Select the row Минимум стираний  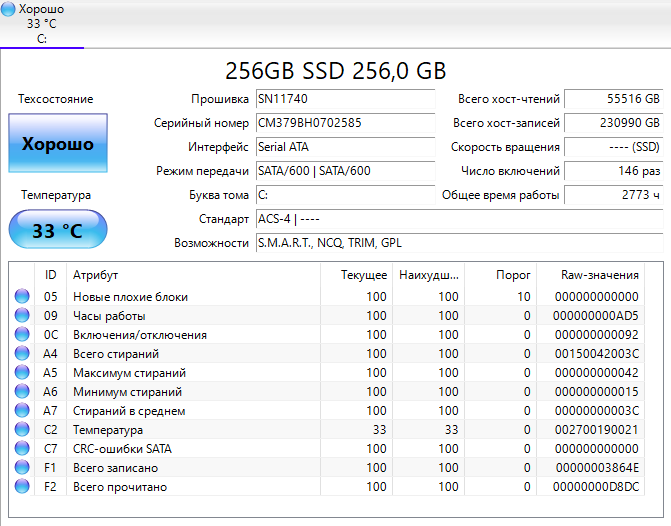(327, 391)
